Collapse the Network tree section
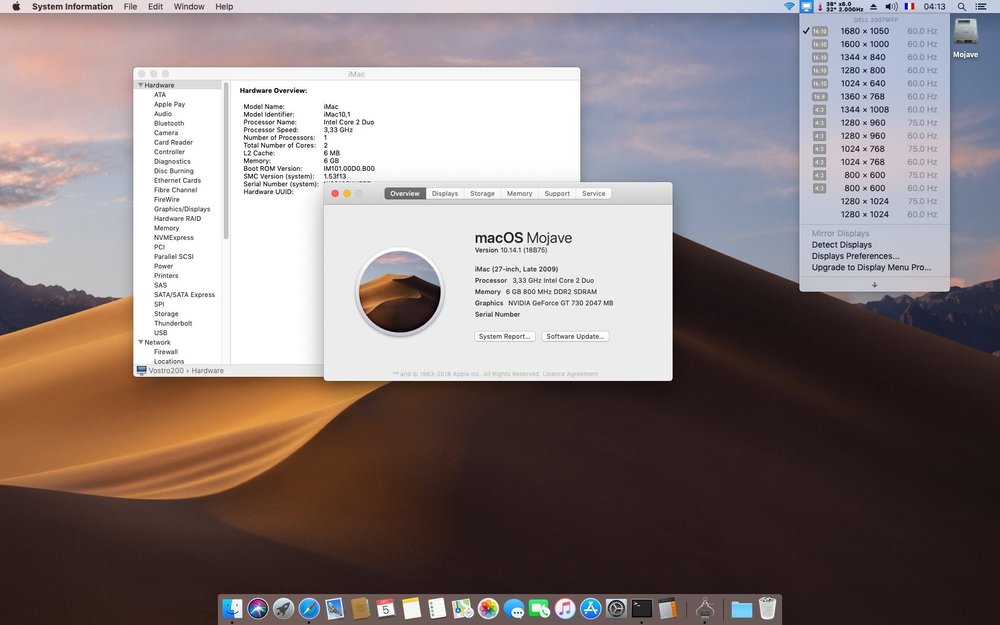 [x=140, y=342]
